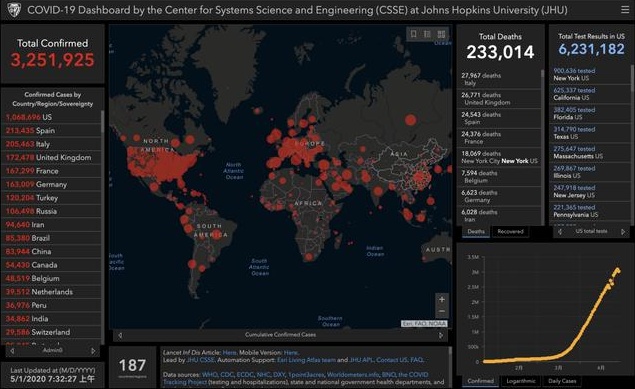Click the New York City deaths entry

(x=499, y=157)
